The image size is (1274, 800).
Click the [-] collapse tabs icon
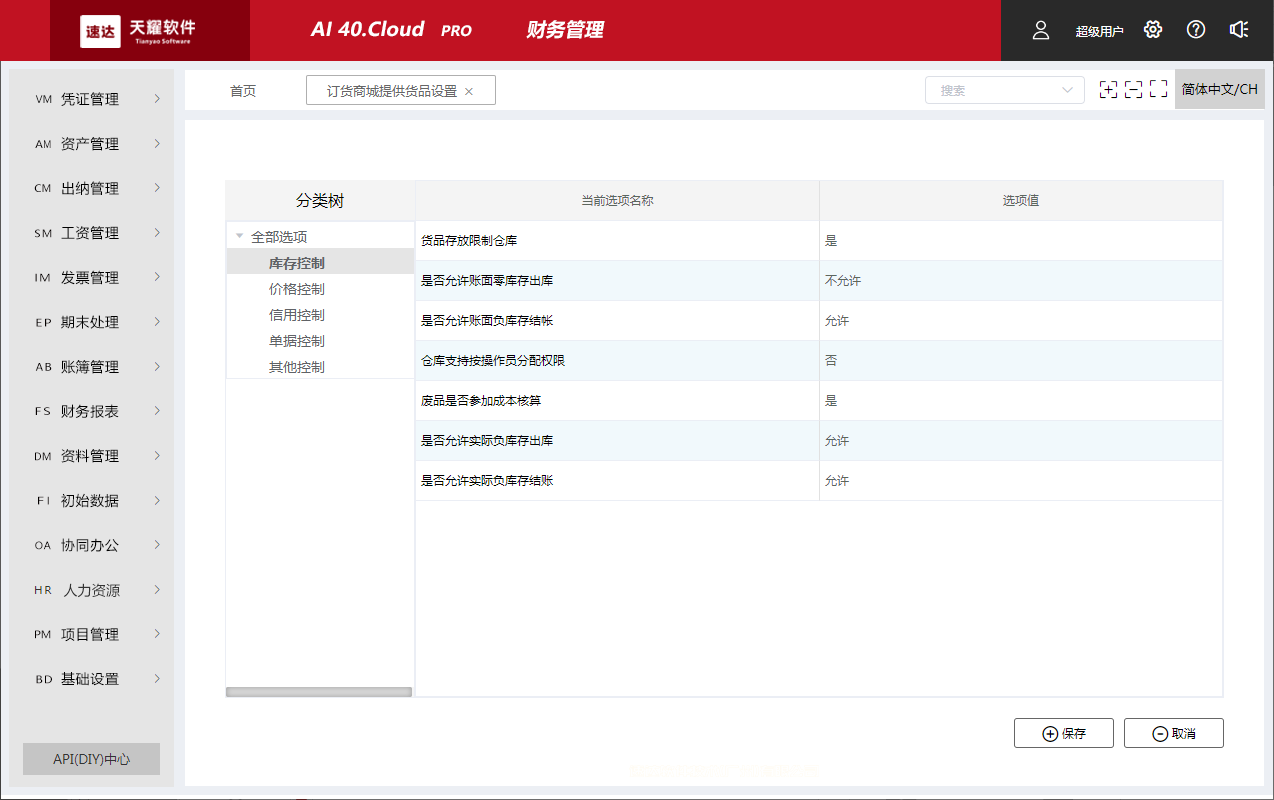(x=1133, y=89)
